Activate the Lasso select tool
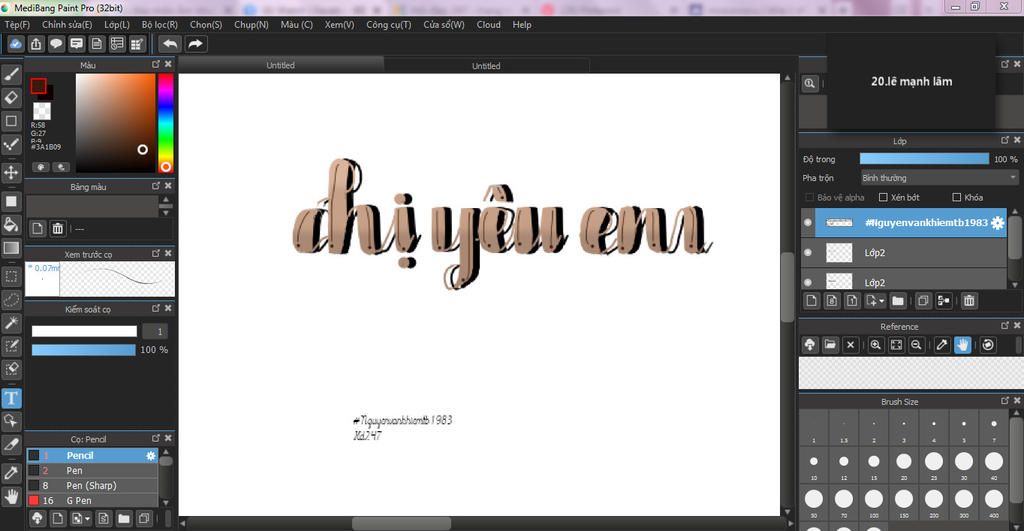1024x531 pixels. (x=11, y=300)
